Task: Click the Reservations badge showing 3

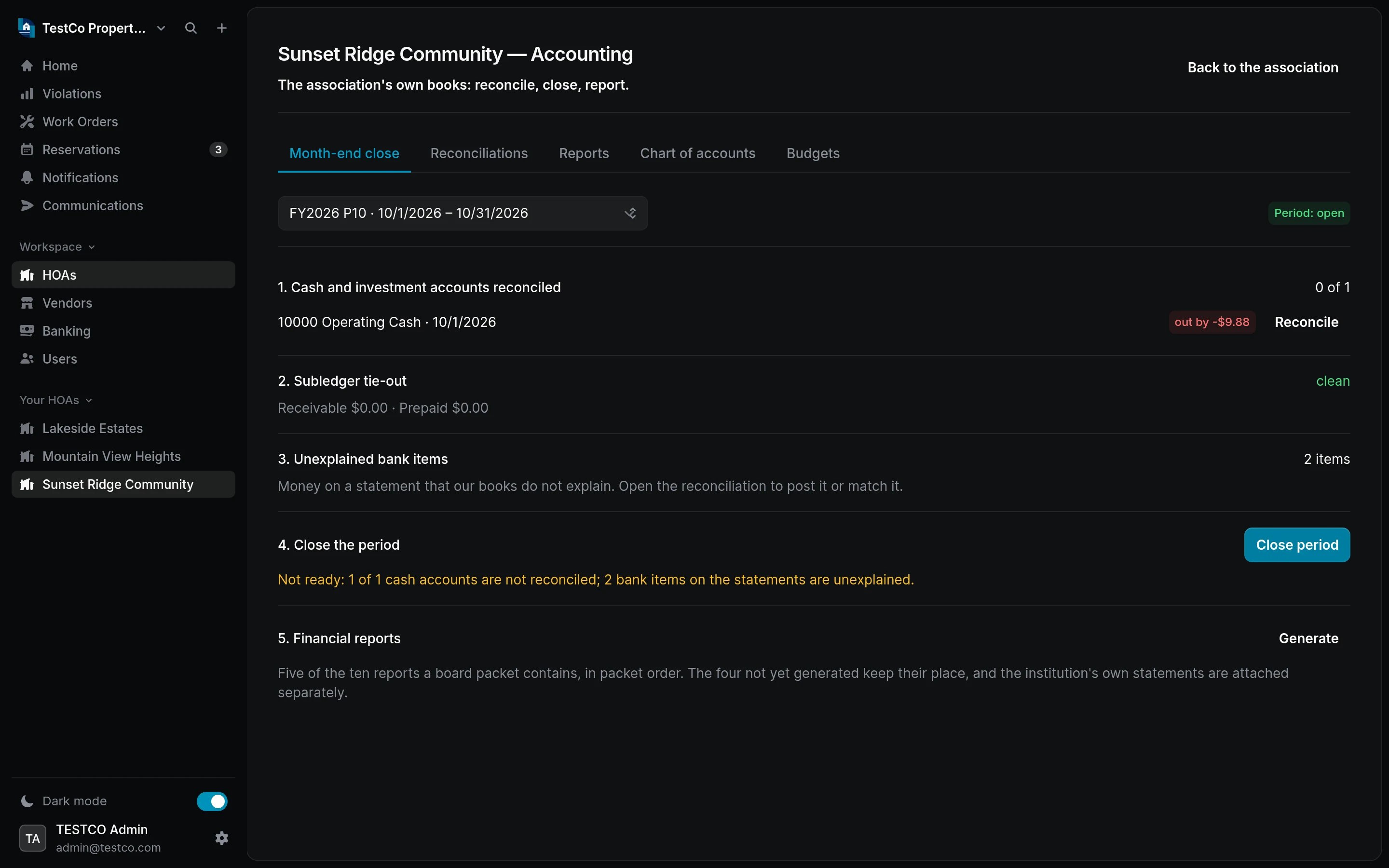Action: click(x=218, y=150)
